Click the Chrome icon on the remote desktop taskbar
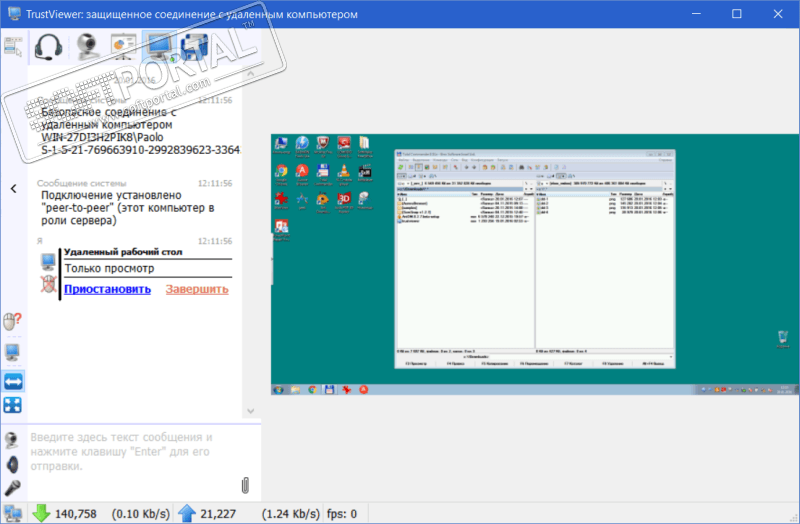The image size is (800, 524). (x=312, y=390)
